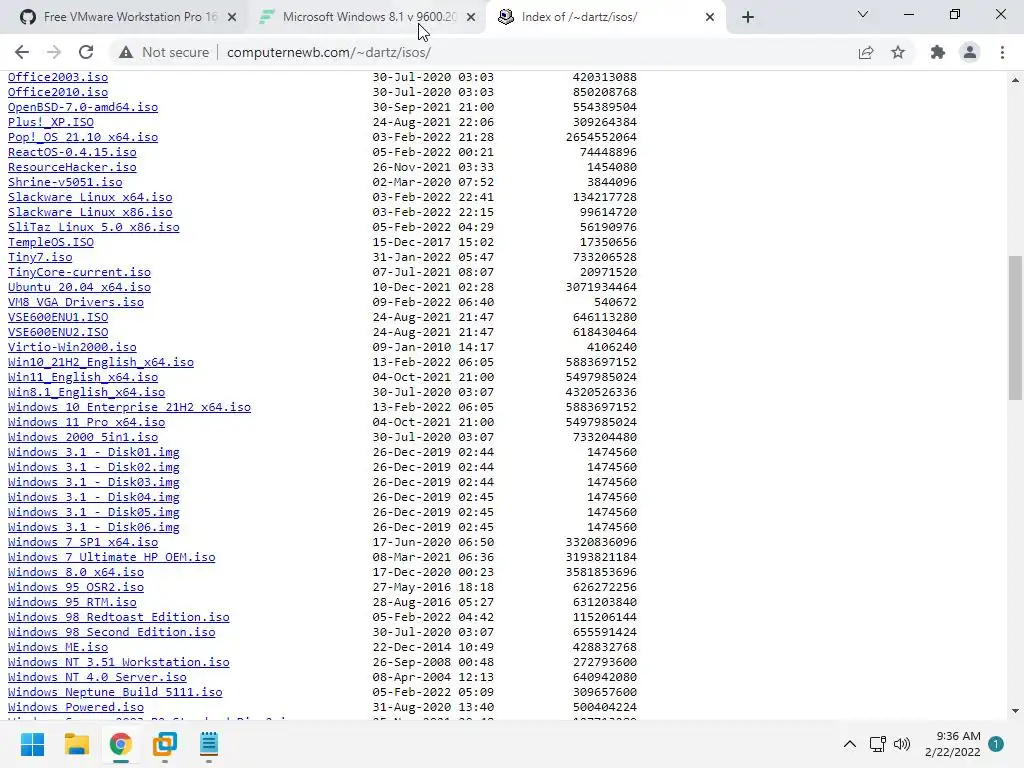Show hidden system tray icons
This screenshot has height=768, width=1024.
(x=850, y=744)
